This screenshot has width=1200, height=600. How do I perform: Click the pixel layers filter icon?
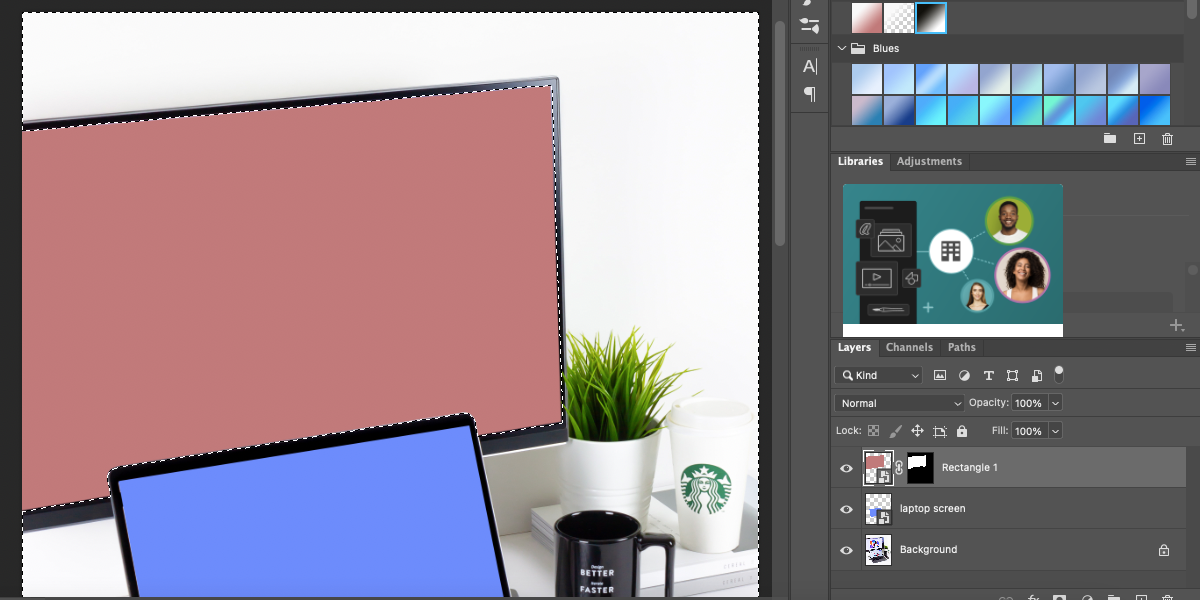(x=940, y=375)
